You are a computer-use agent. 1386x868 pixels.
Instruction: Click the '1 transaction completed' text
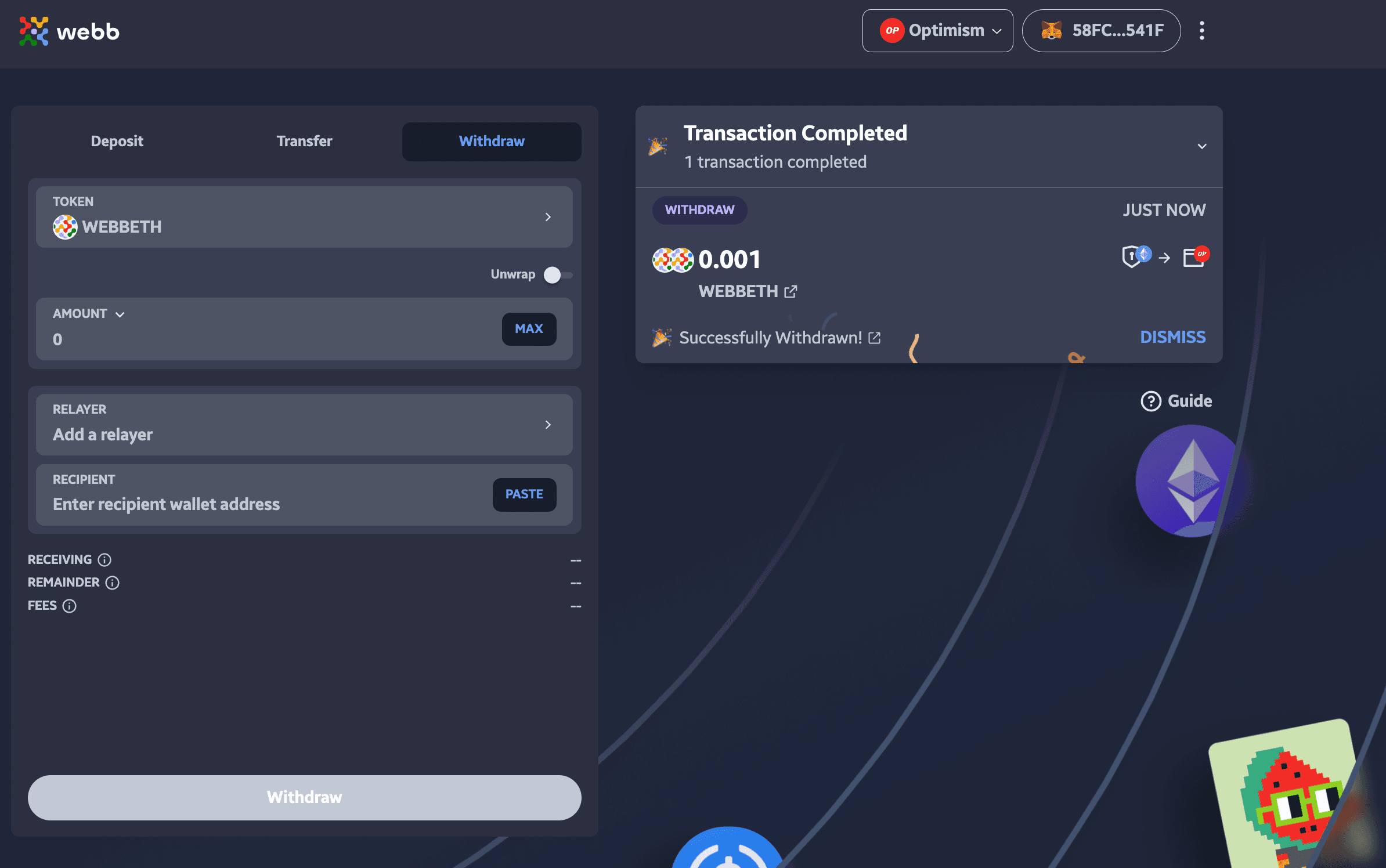point(775,162)
